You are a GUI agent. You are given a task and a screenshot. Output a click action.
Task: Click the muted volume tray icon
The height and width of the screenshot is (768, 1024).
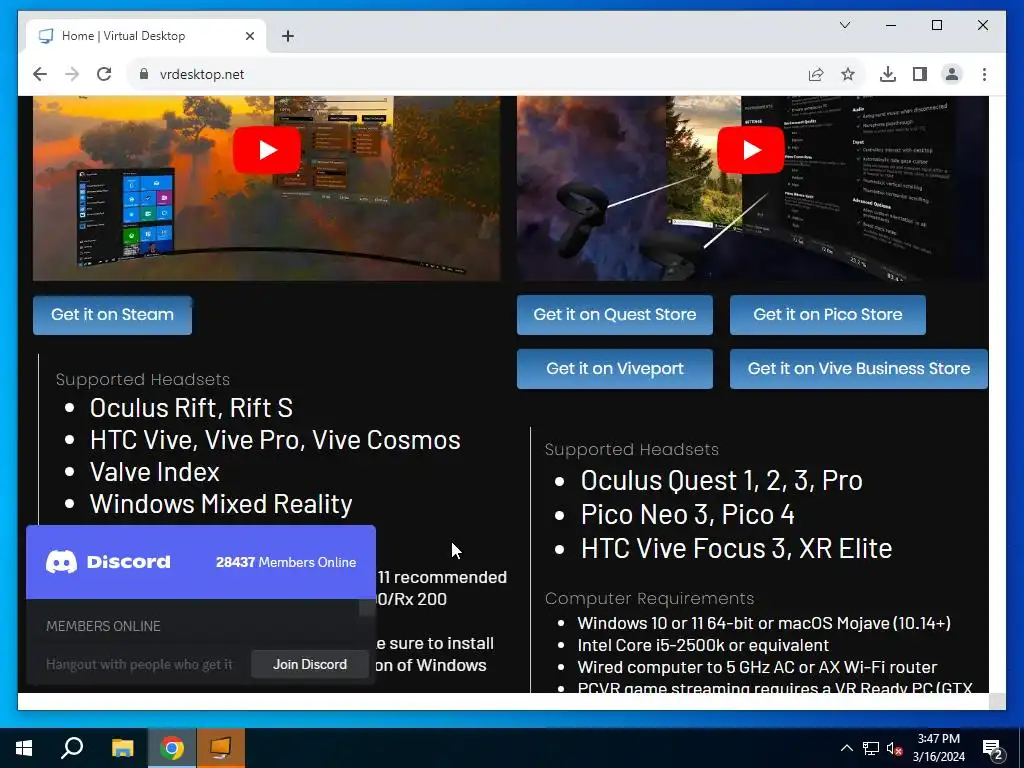pyautogui.click(x=894, y=748)
